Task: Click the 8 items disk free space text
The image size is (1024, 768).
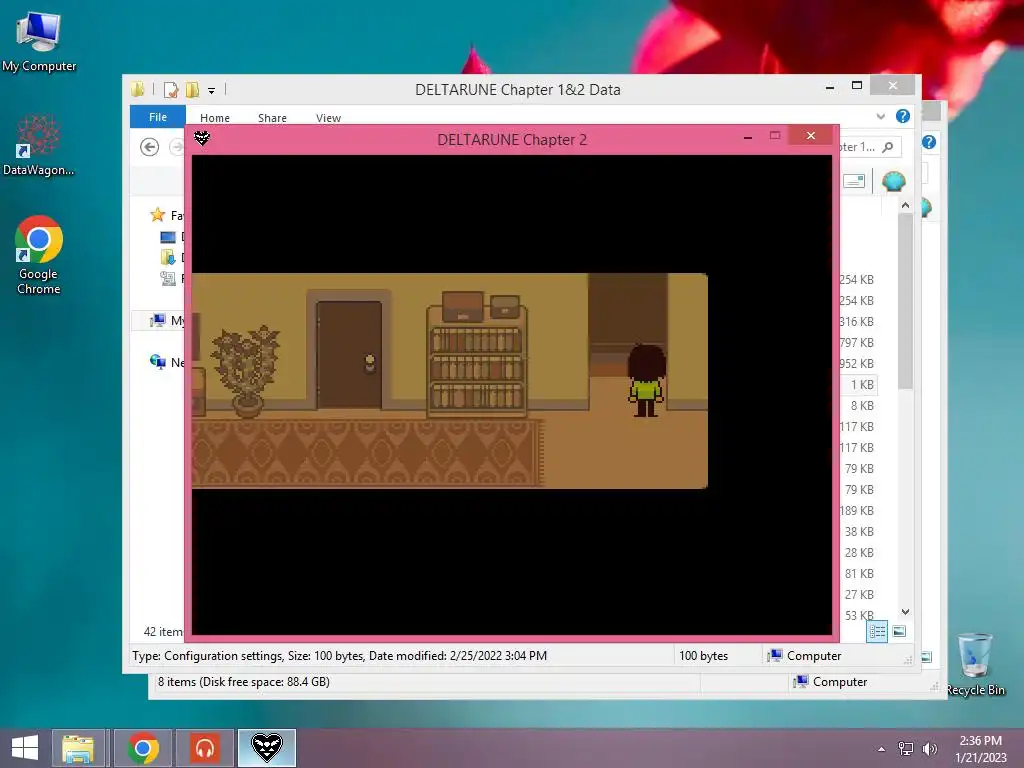Action: [244, 682]
